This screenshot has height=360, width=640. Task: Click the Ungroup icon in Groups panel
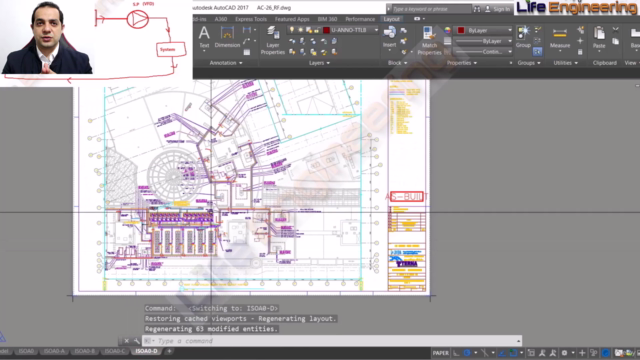pos(538,30)
